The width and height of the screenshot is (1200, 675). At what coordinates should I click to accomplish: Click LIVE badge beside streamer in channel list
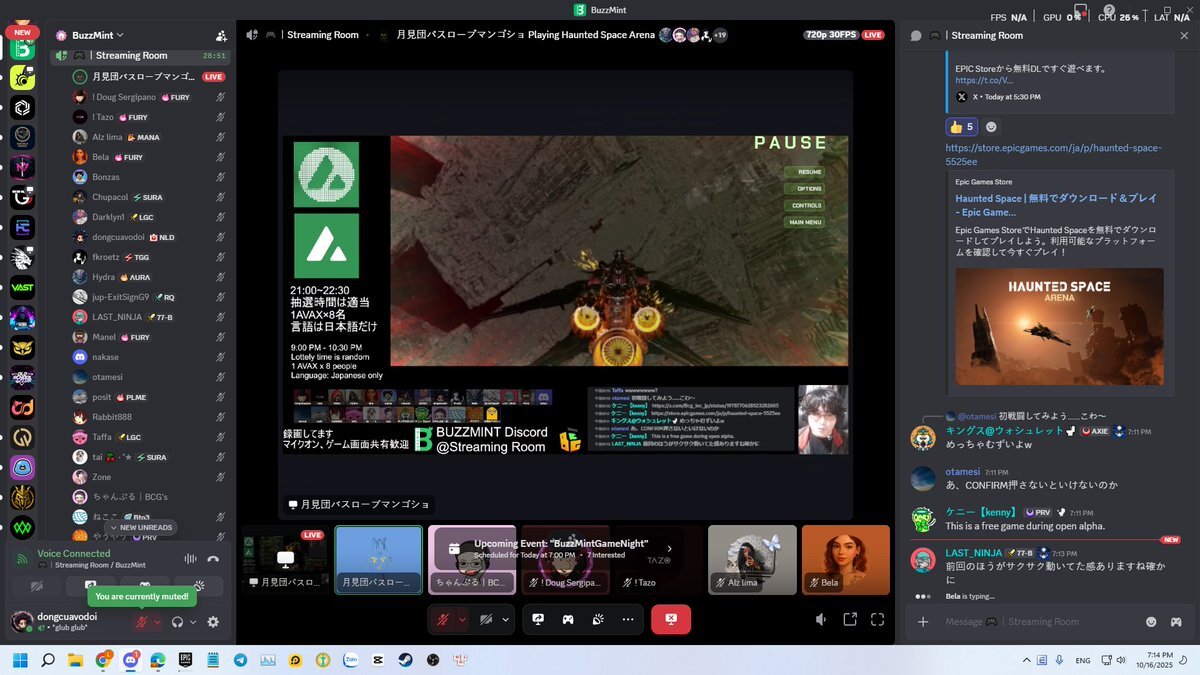pyautogui.click(x=214, y=77)
